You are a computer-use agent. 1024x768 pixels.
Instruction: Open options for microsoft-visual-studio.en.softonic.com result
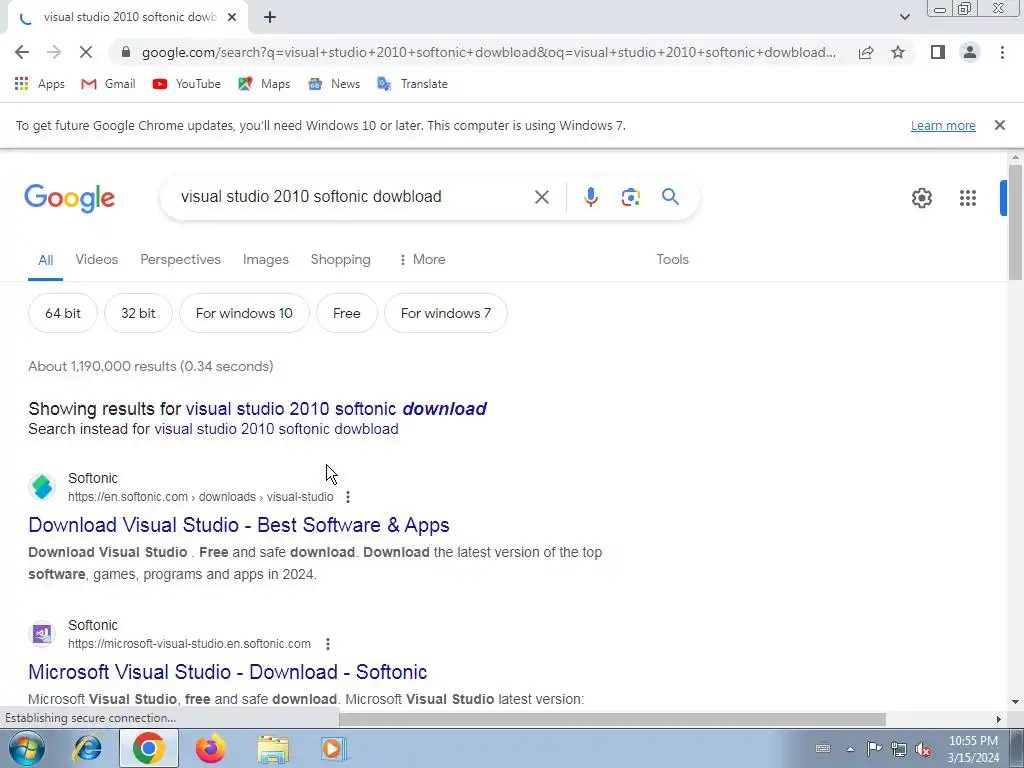pos(328,644)
